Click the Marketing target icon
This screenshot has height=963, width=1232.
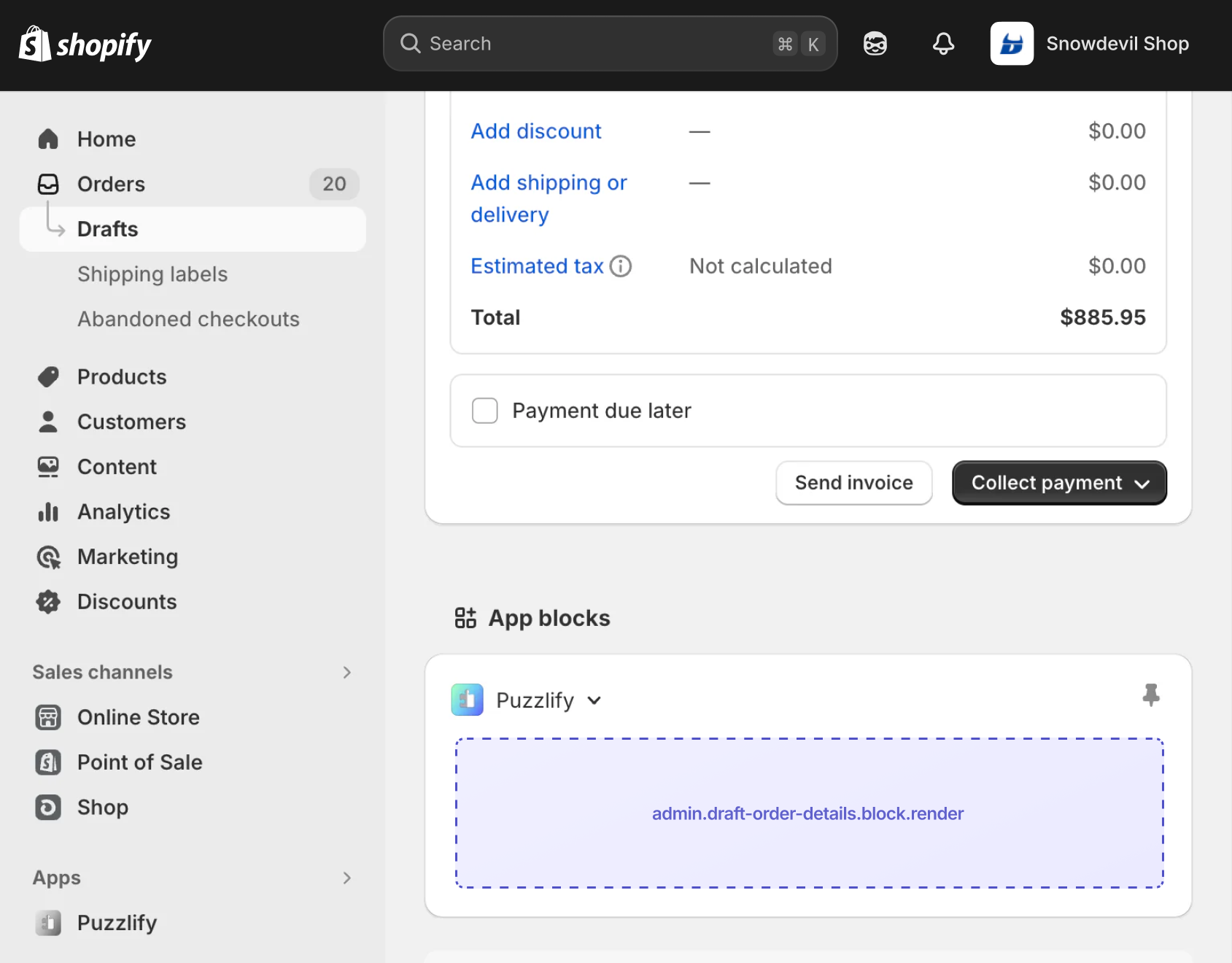click(x=48, y=557)
